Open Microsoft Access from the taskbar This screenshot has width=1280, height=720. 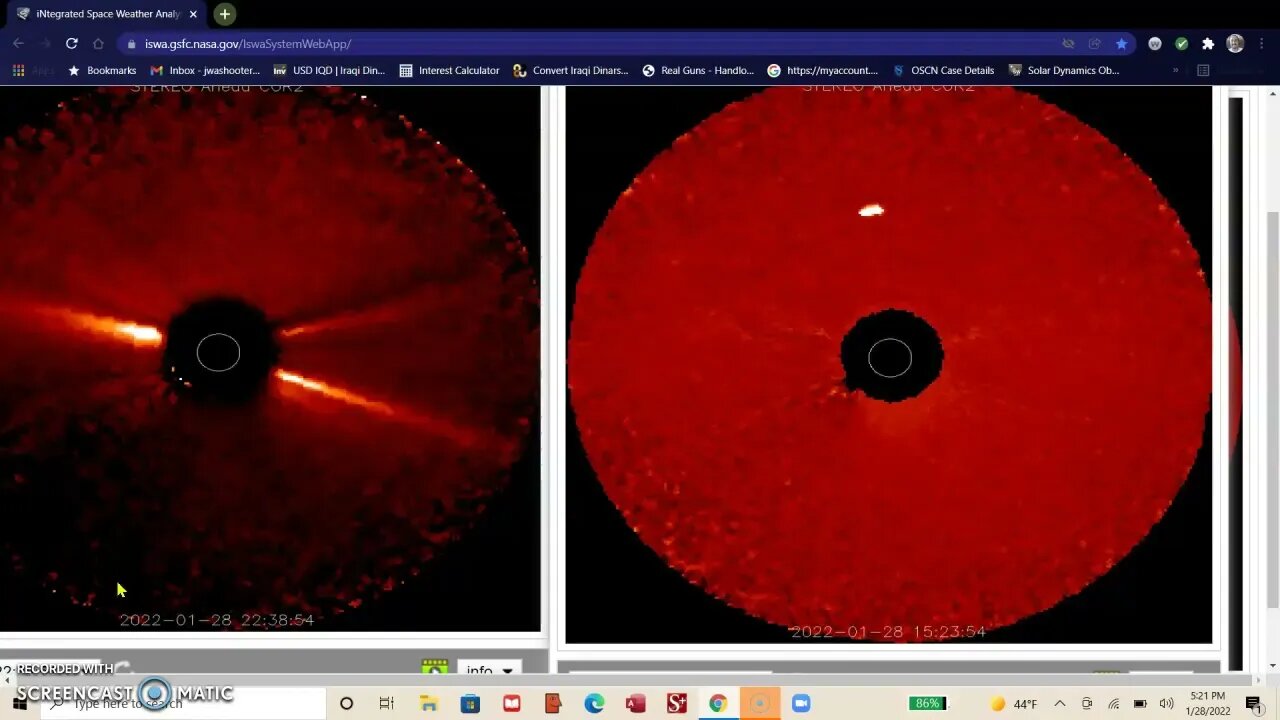click(x=635, y=704)
